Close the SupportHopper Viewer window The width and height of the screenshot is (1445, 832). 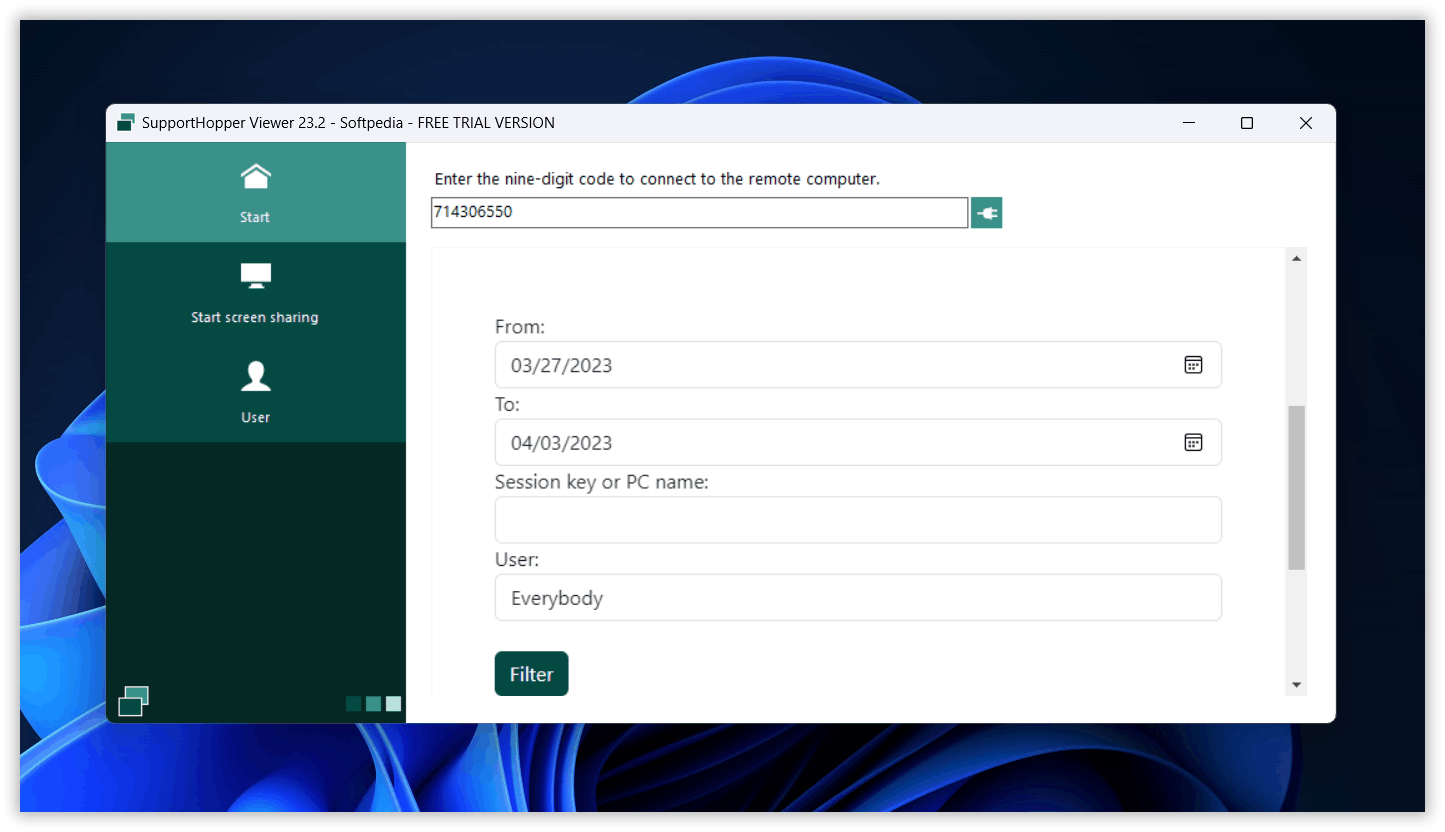[x=1306, y=123]
